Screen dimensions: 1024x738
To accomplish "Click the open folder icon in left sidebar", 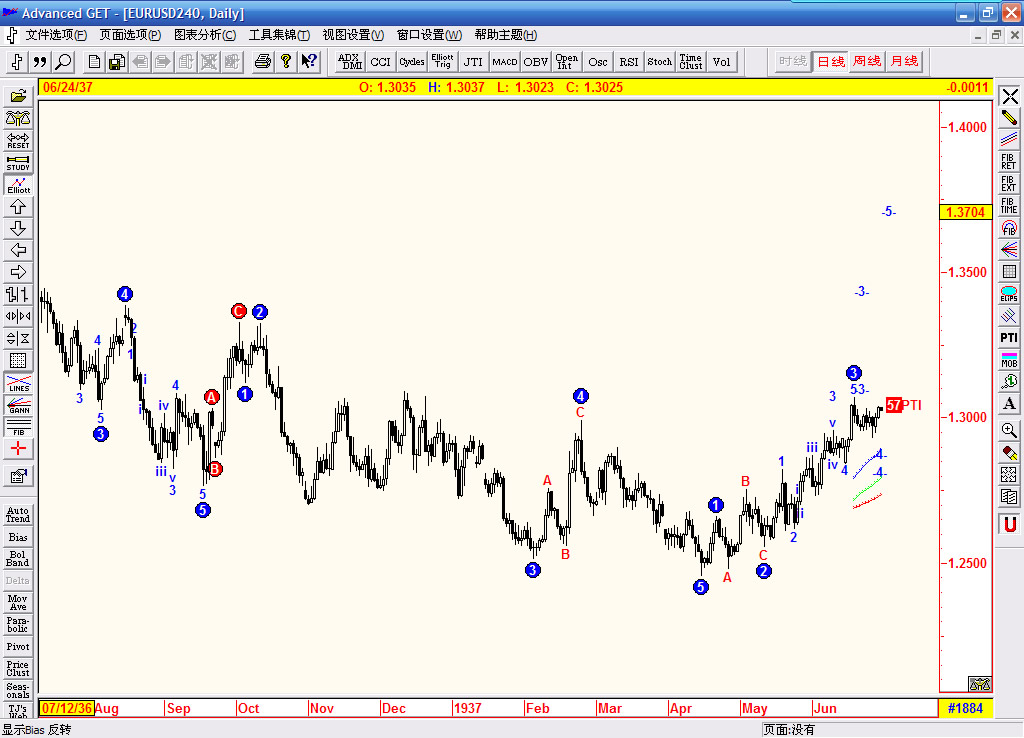I will (18, 97).
